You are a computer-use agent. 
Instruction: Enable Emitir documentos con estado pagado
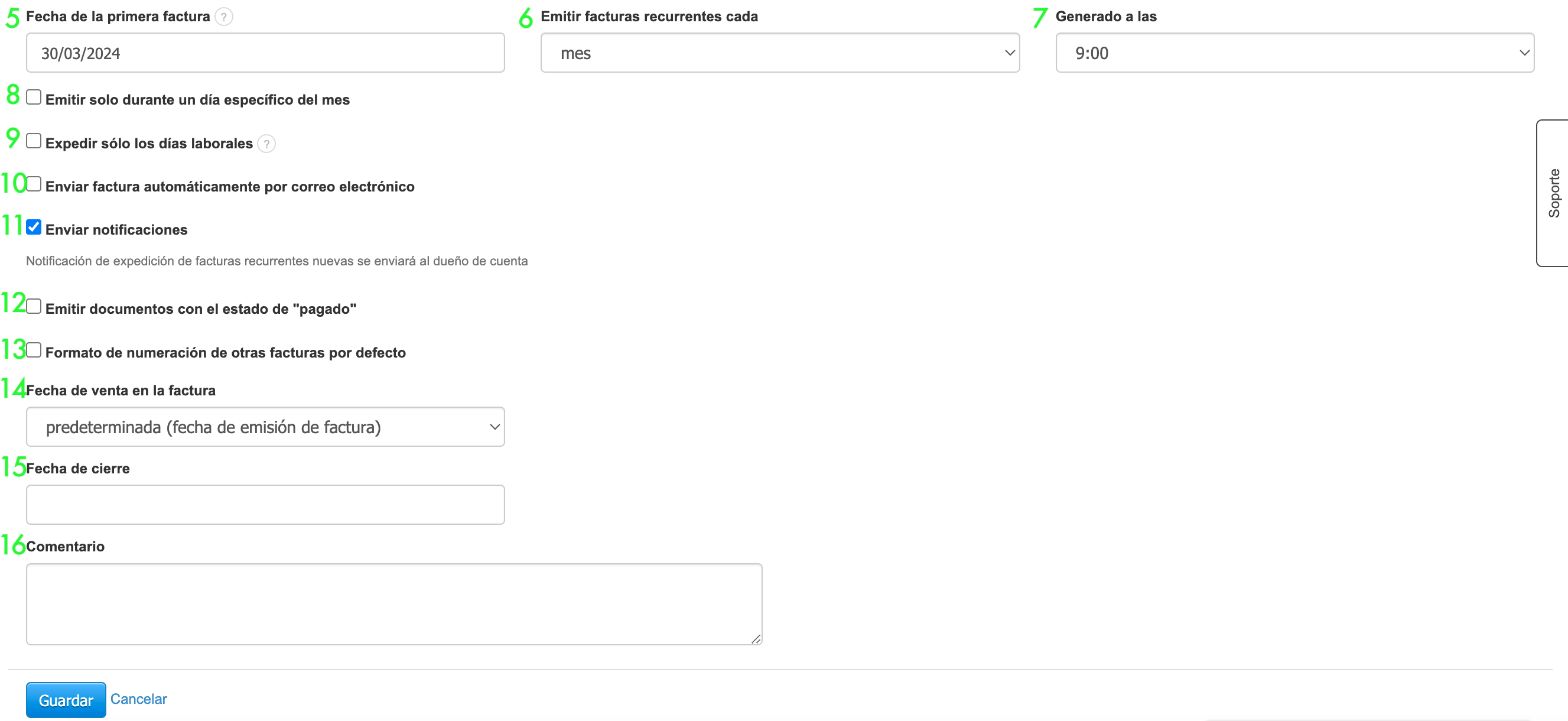34,307
